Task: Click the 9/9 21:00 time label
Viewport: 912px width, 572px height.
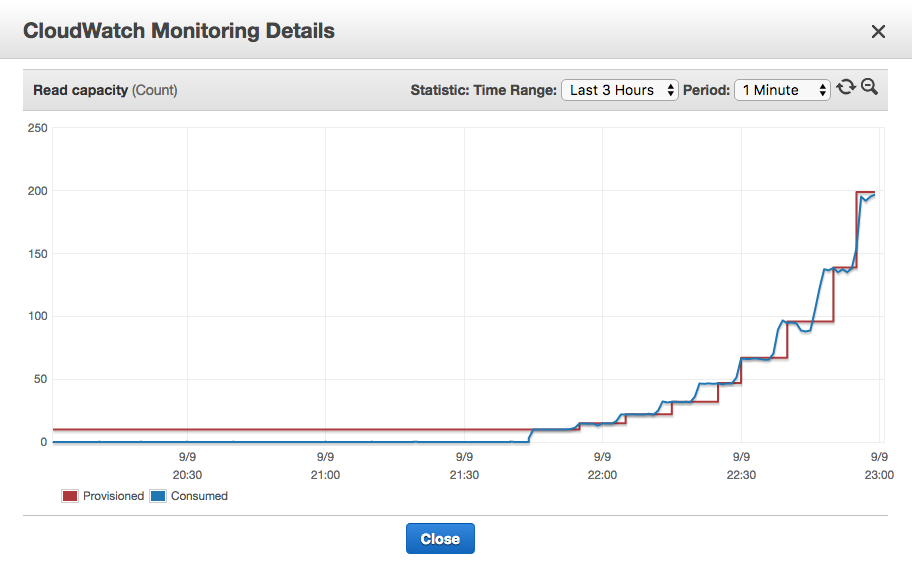Action: click(x=325, y=466)
